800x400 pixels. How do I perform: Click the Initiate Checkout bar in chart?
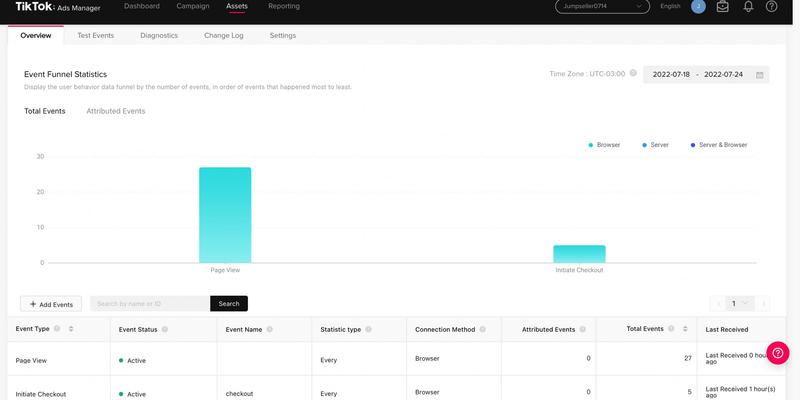(579, 254)
